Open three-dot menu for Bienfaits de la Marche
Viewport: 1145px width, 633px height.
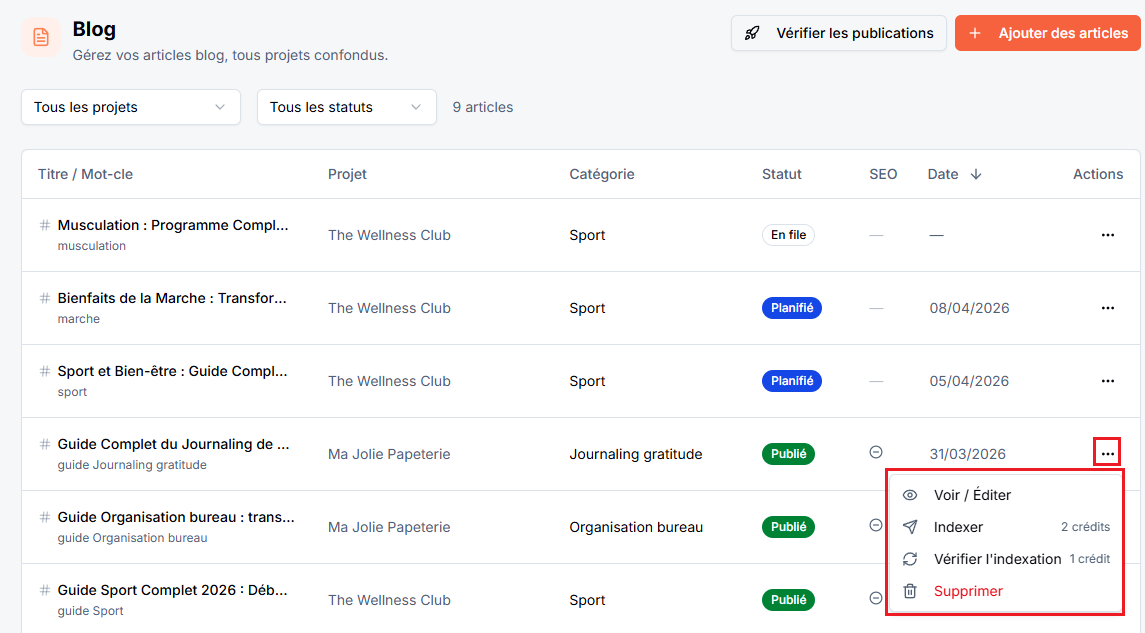click(x=1107, y=308)
